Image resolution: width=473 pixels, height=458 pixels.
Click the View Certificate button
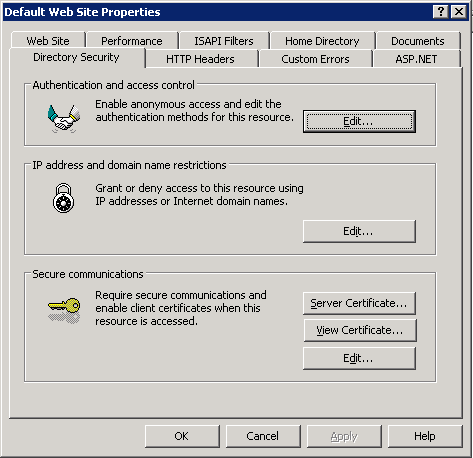(x=360, y=330)
